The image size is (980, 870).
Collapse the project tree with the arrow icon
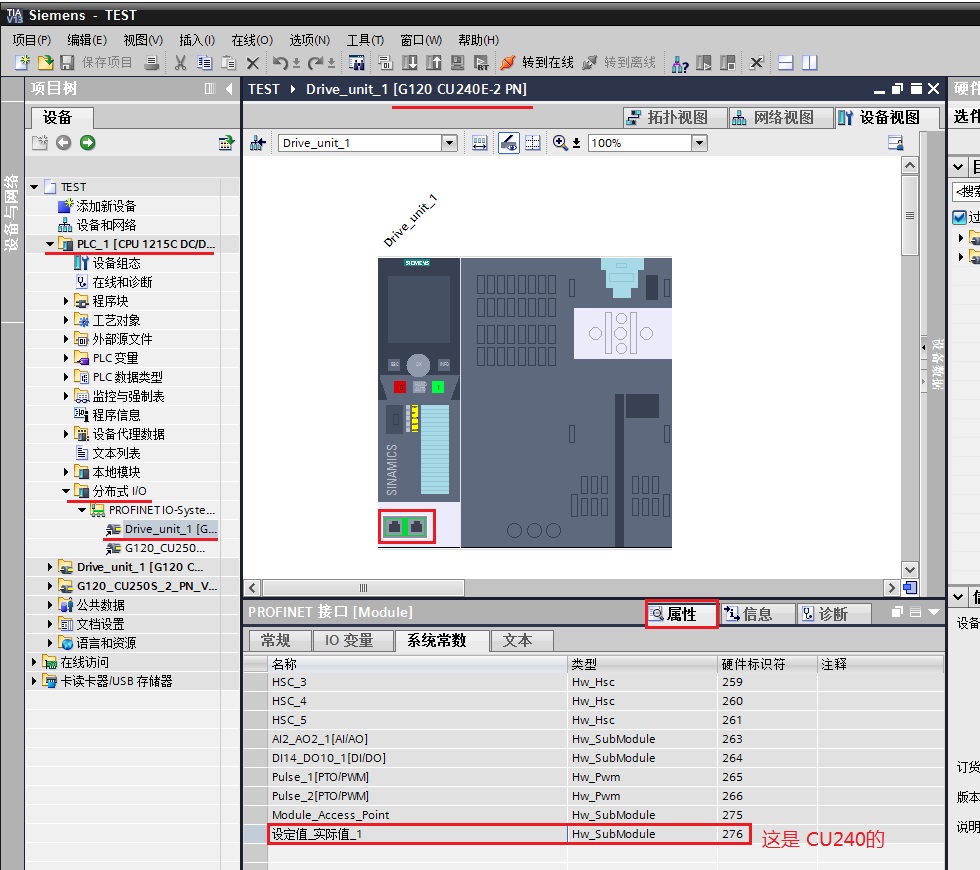pyautogui.click(x=229, y=89)
